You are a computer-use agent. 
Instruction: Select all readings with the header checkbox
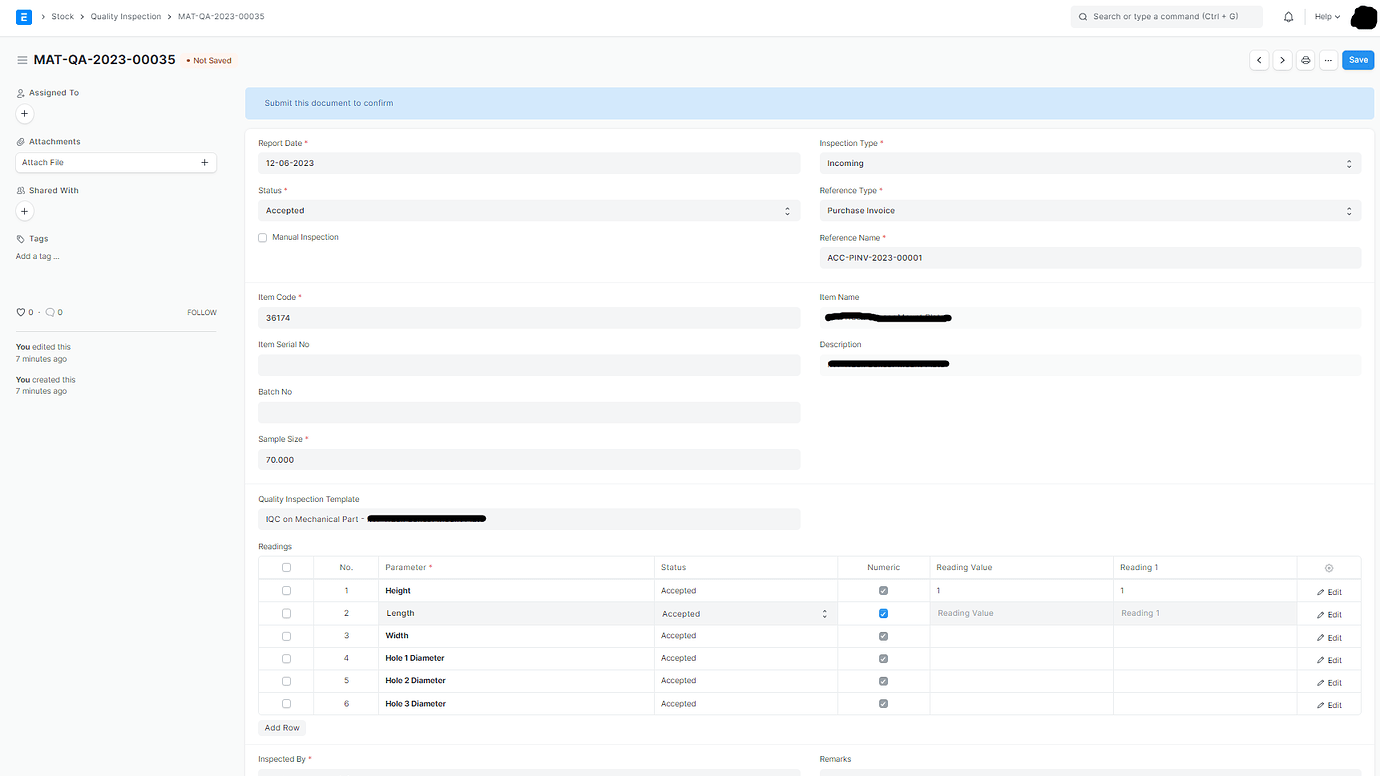click(287, 567)
